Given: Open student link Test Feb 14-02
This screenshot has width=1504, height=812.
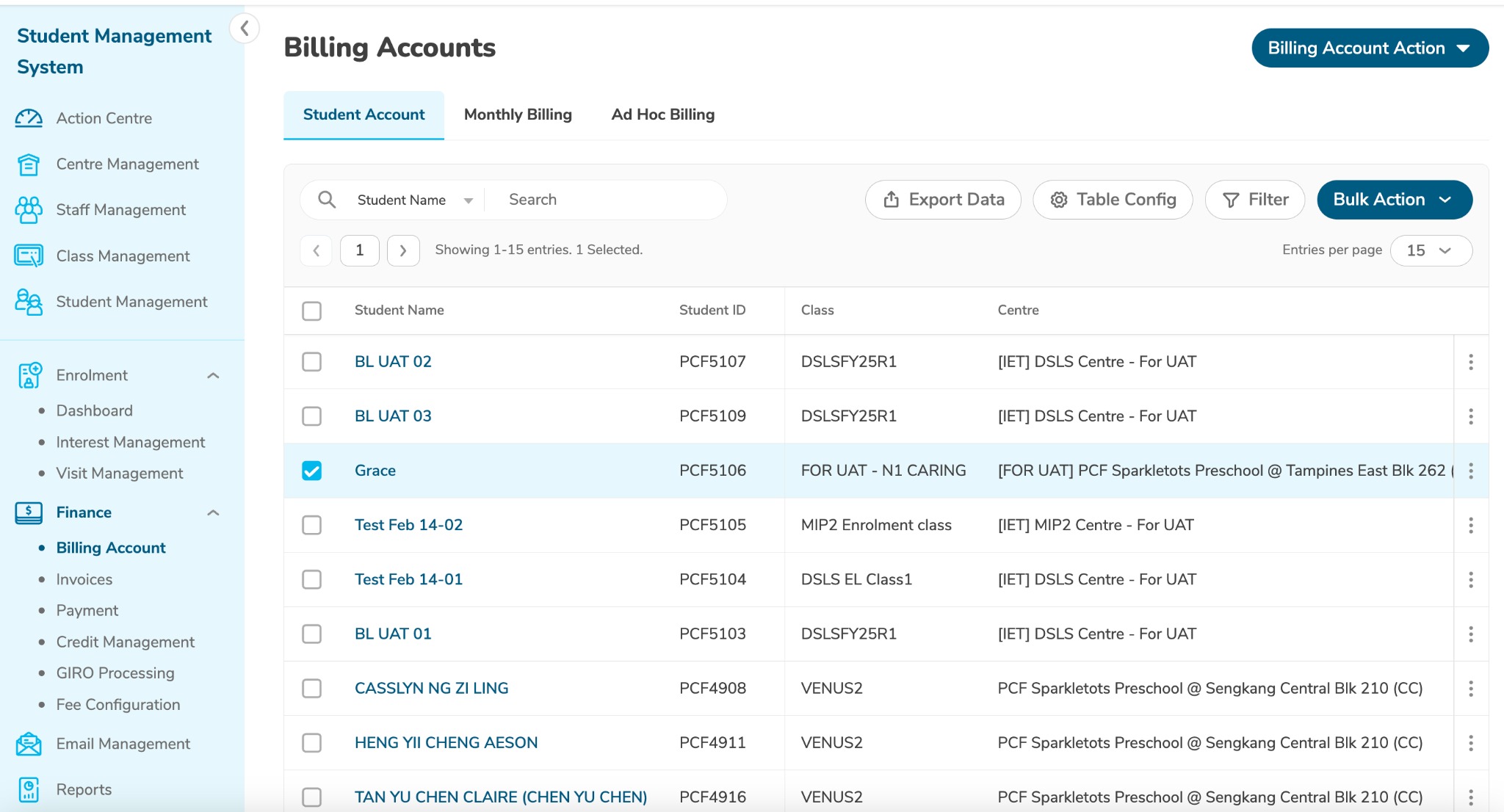Looking at the screenshot, I should (x=408, y=525).
